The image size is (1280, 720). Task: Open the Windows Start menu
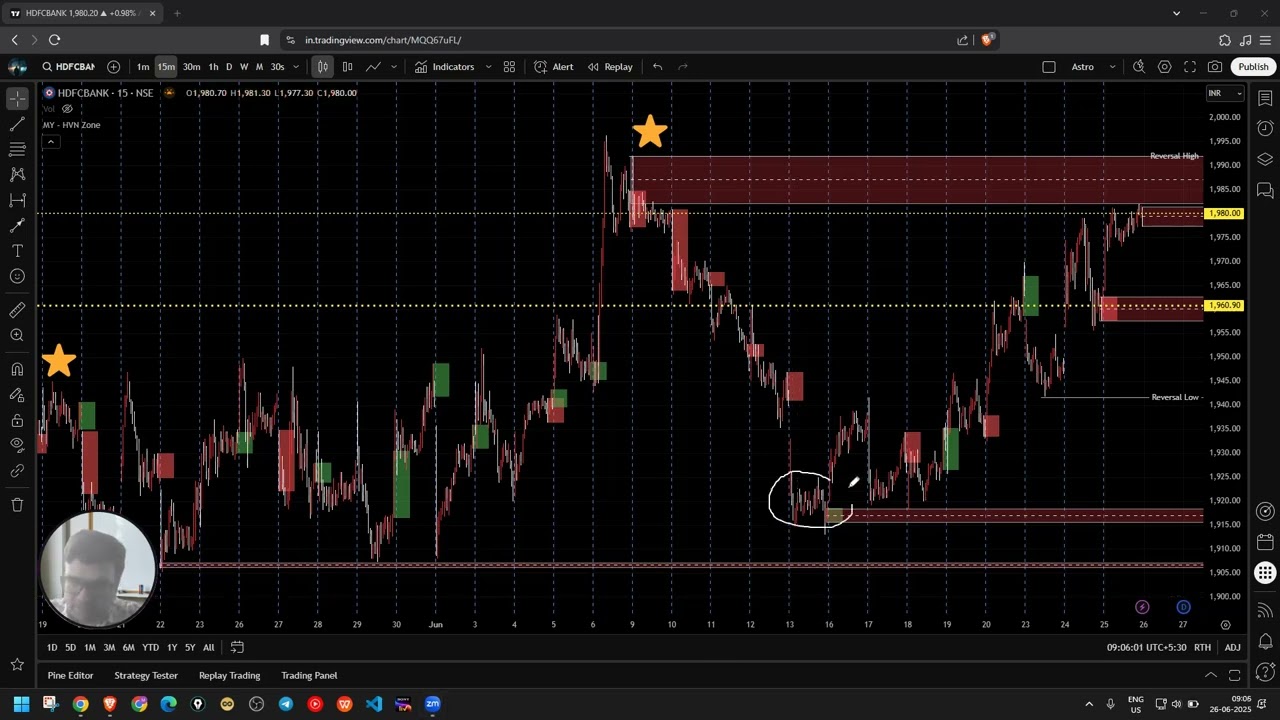(x=21, y=704)
